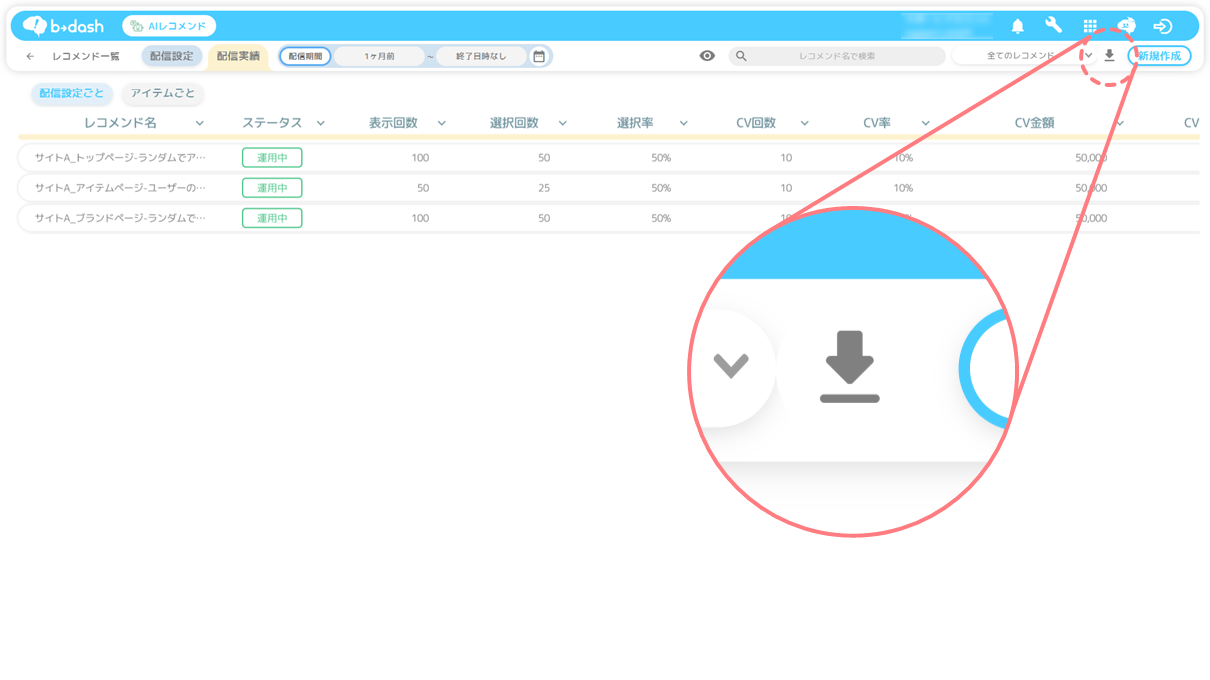Screen dimensions: 1210x680
Task: Click 運用中 status badge in アイテムページ row
Action: [x=272, y=188]
